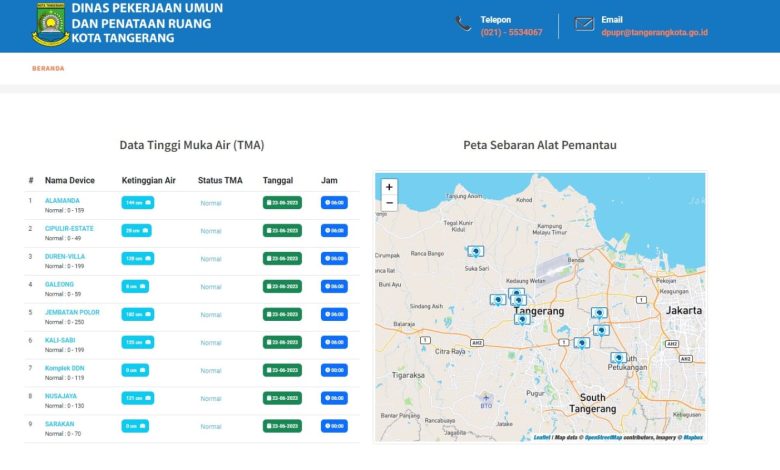780x470 pixels.
Task: Click the Mapbox attribution link on map
Action: (693, 437)
